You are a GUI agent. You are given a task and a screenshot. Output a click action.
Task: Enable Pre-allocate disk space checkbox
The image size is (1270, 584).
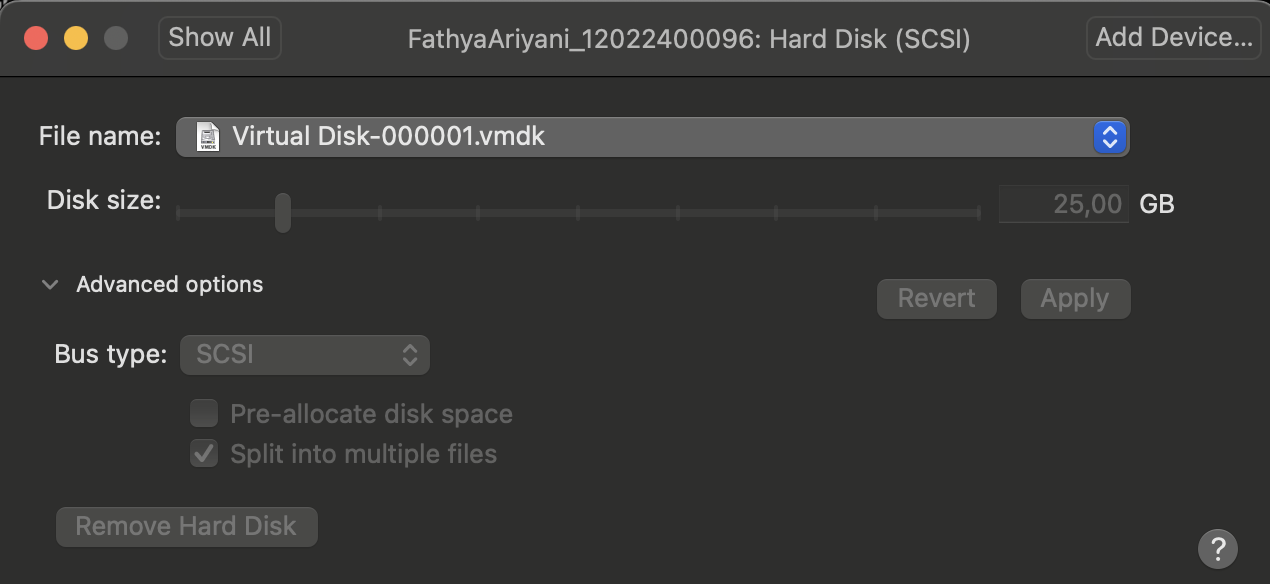pyautogui.click(x=204, y=413)
